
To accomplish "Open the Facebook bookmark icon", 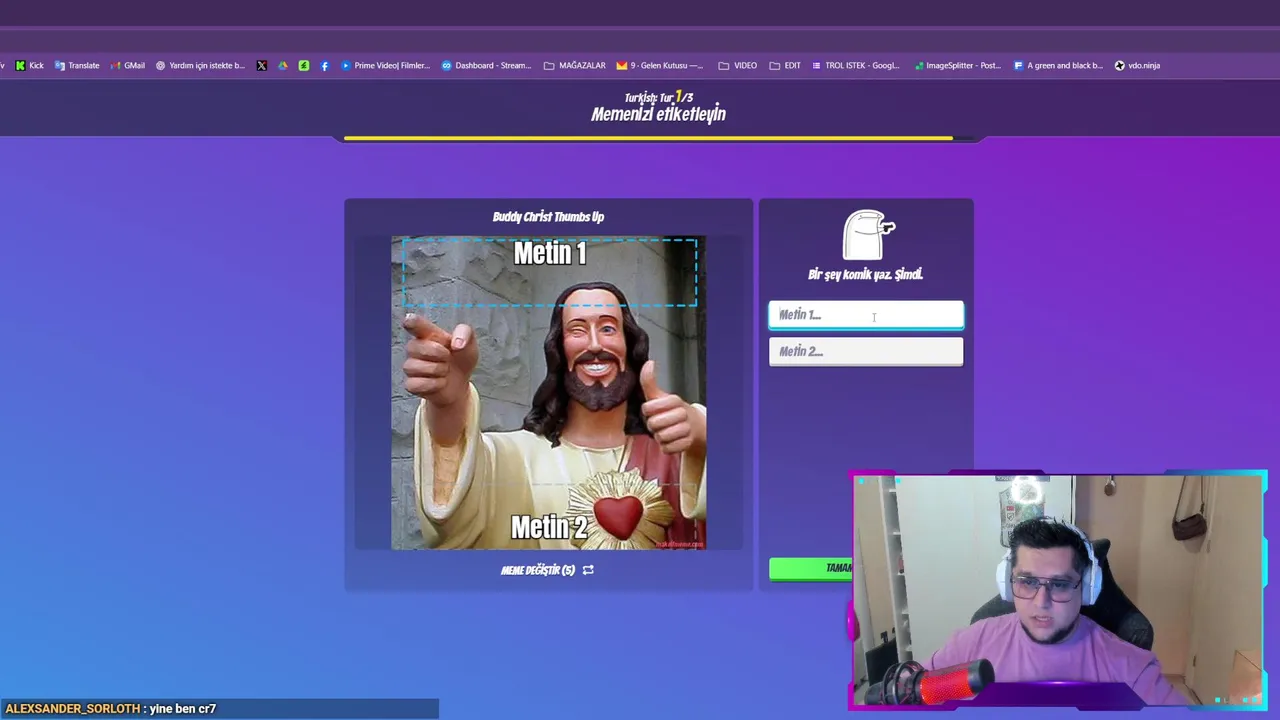I will [324, 65].
